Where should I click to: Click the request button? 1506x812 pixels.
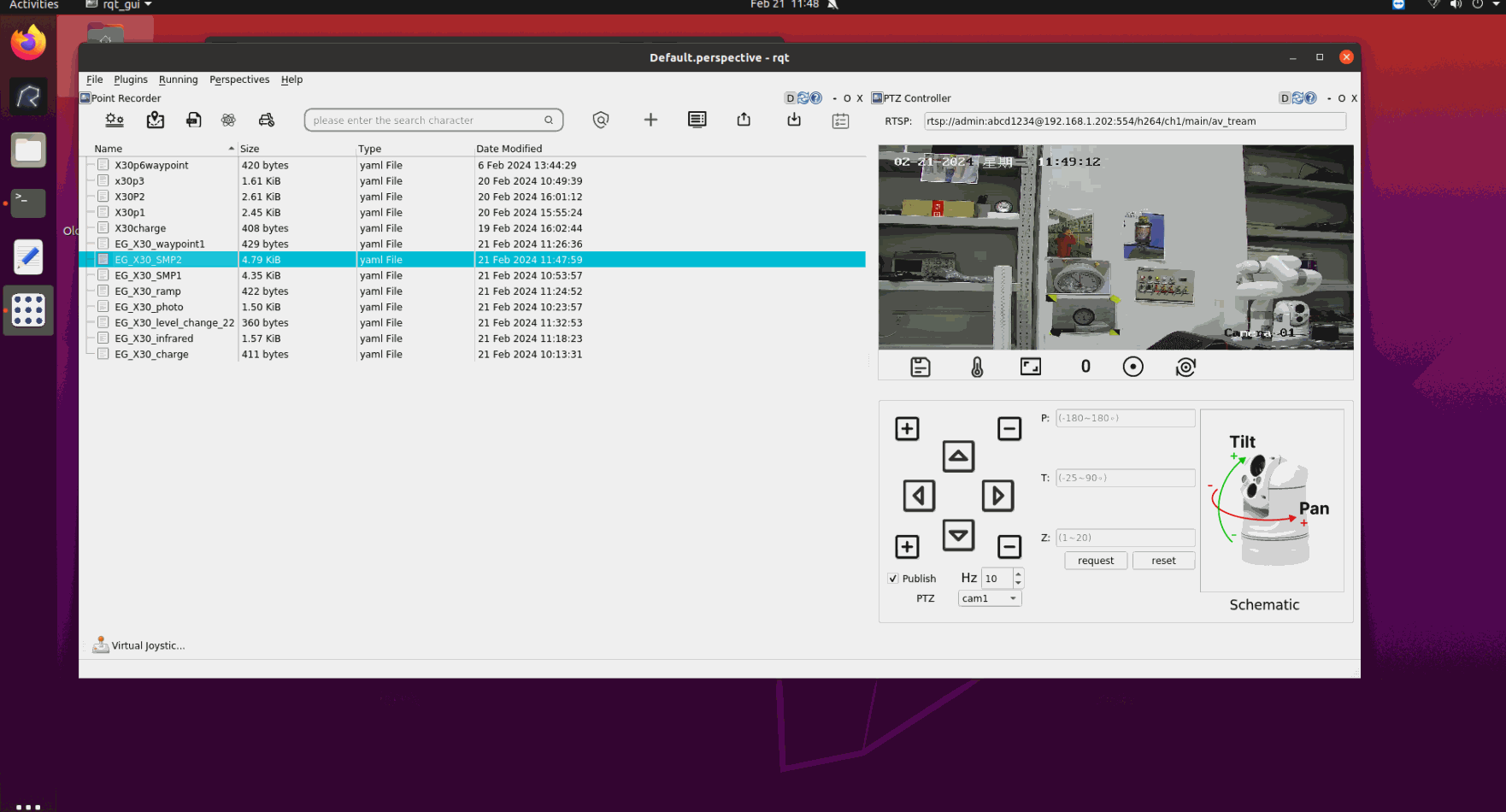pos(1095,561)
